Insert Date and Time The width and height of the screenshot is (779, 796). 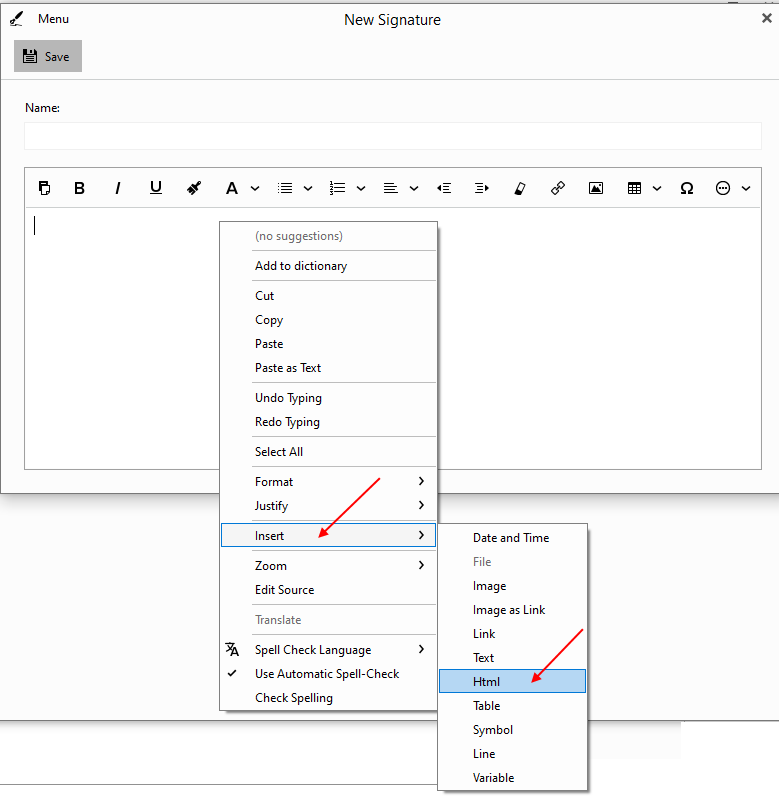pyautogui.click(x=513, y=538)
